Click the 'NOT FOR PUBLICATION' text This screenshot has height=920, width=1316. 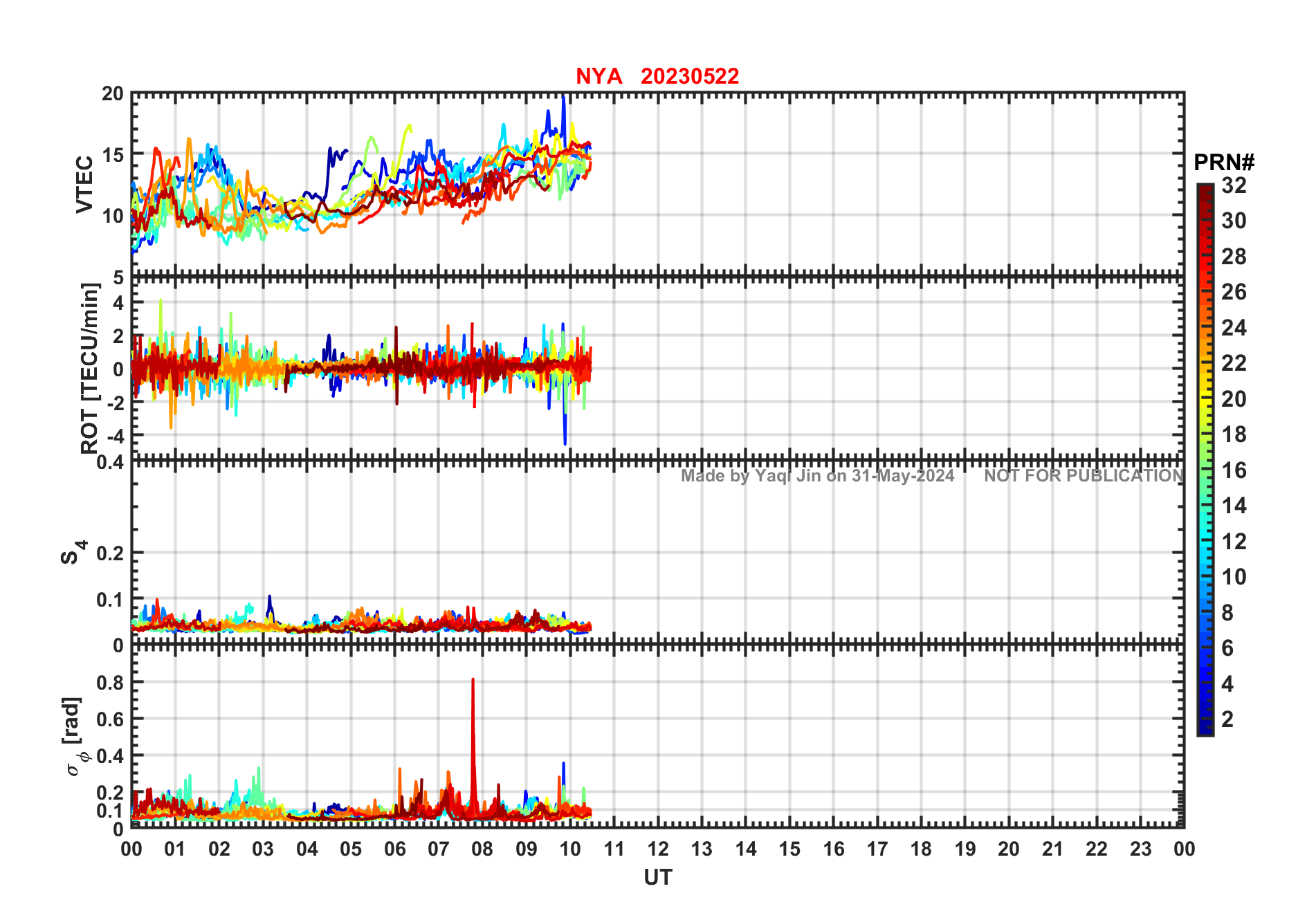[x=1084, y=476]
